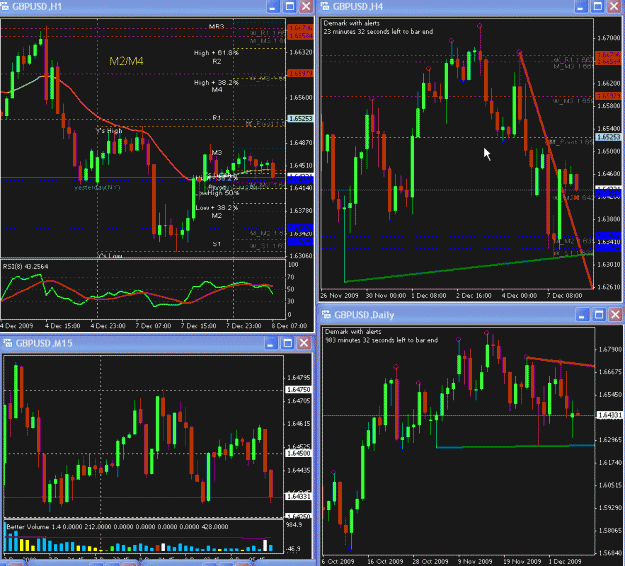Viewport: 625px width, 566px height.
Task: Click 1.67000 on the H4 price scale
Action: coord(609,38)
